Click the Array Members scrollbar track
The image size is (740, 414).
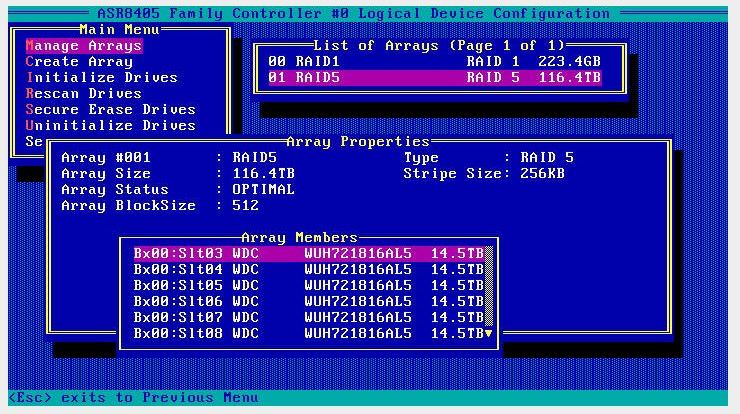point(489,286)
